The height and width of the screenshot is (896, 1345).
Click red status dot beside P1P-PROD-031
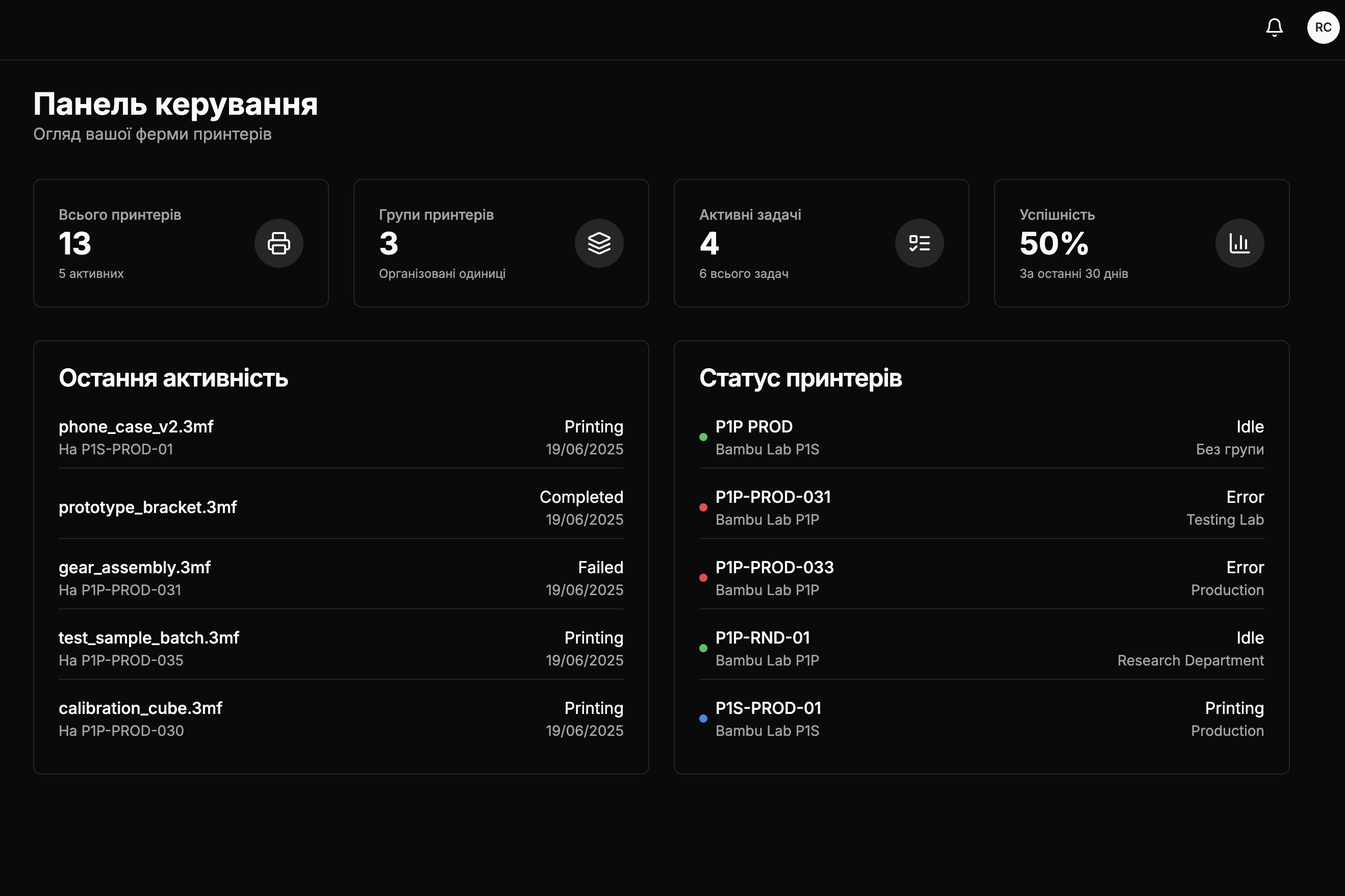pyautogui.click(x=703, y=508)
